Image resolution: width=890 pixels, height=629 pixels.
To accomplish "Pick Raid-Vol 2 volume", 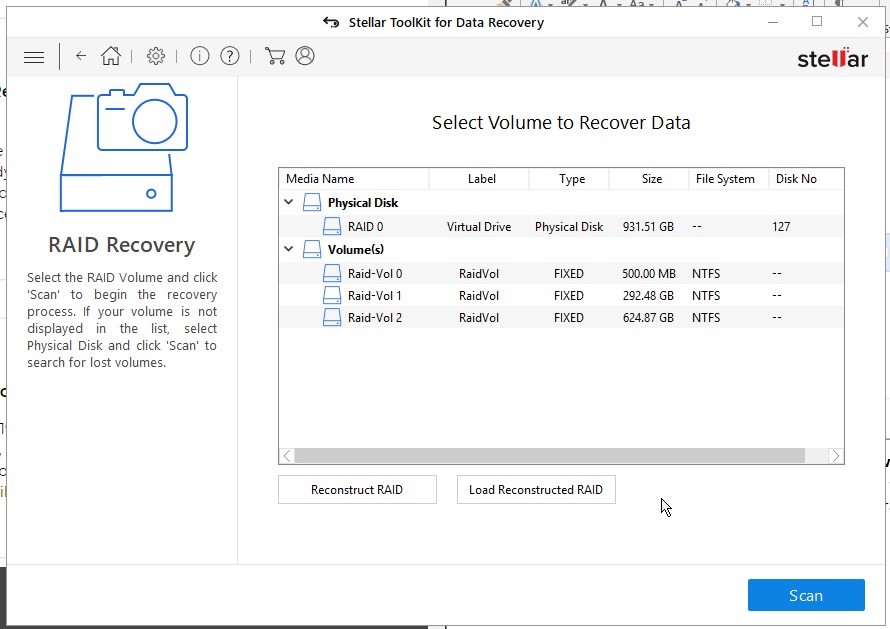I will pos(374,318).
